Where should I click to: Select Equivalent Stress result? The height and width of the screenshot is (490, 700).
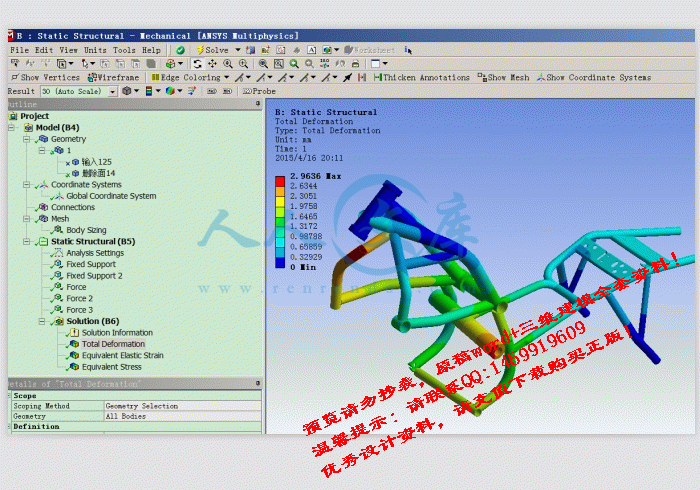(x=112, y=367)
